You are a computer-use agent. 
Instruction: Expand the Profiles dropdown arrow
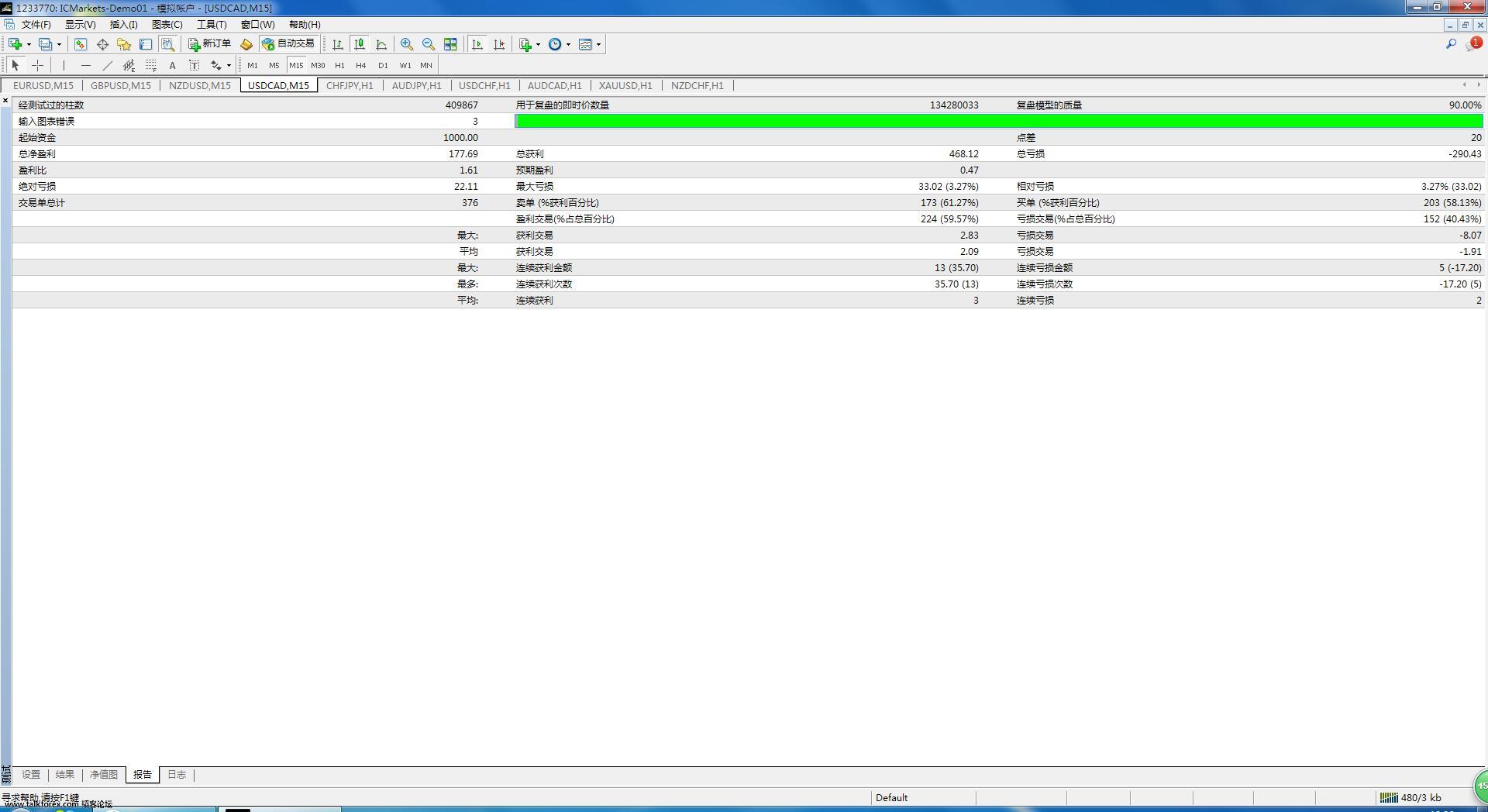pyautogui.click(x=59, y=44)
